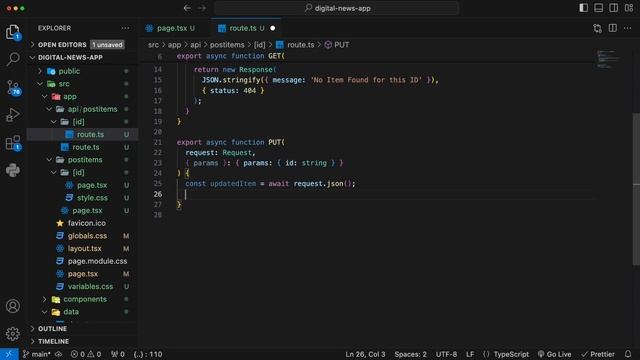Click errors and warnings count in status bar
This screenshot has width=640, height=360.
tap(86, 354)
